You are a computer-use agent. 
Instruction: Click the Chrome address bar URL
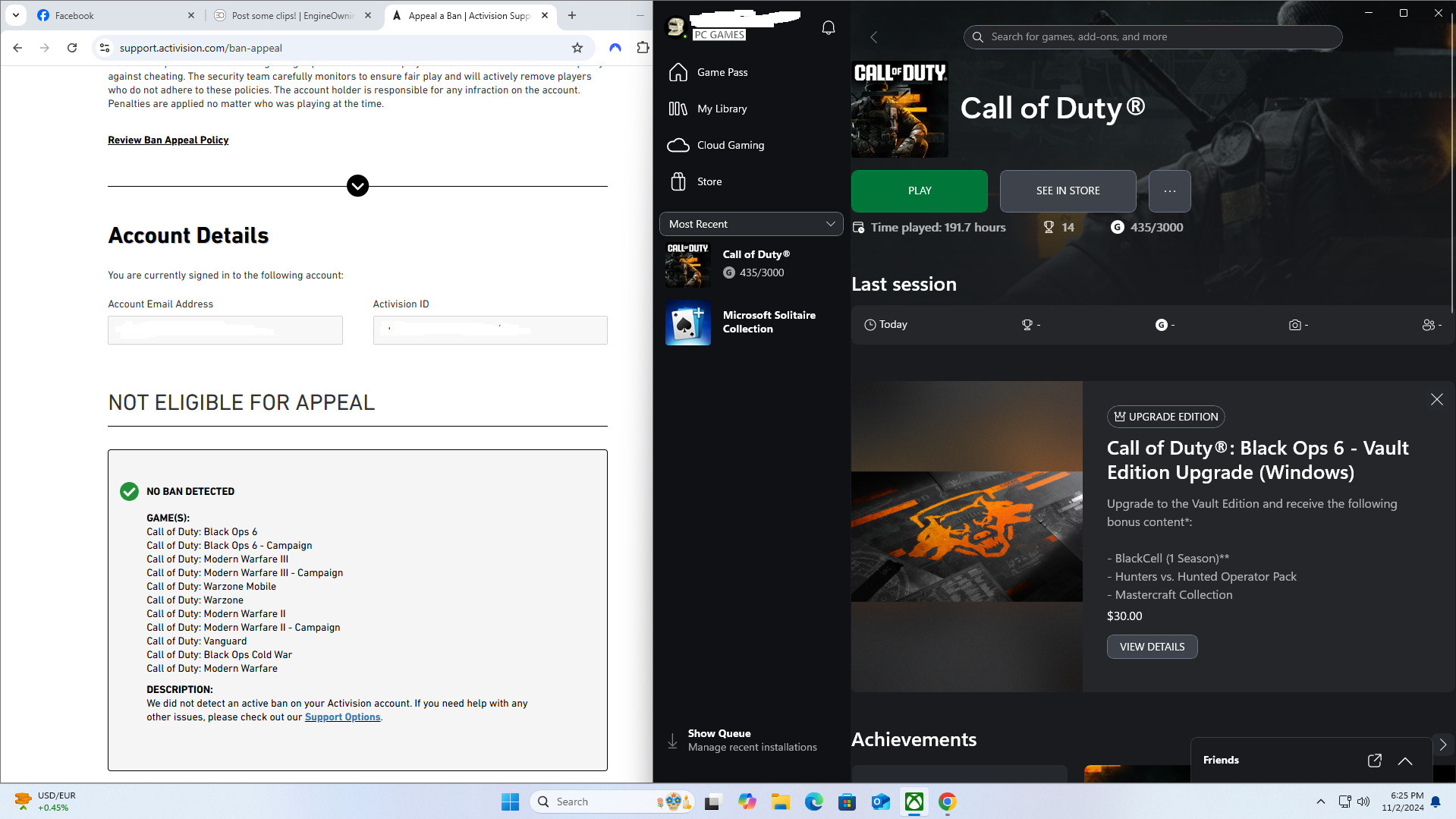click(200, 48)
